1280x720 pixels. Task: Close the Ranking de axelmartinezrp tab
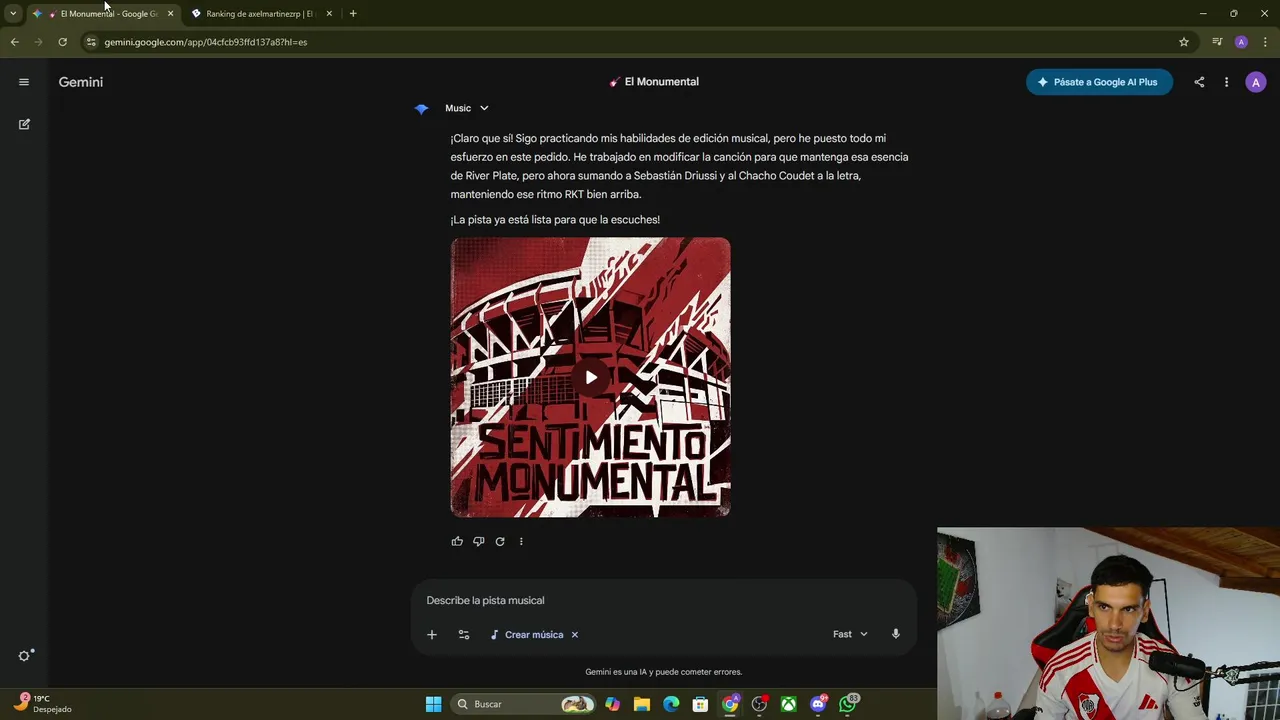329,14
